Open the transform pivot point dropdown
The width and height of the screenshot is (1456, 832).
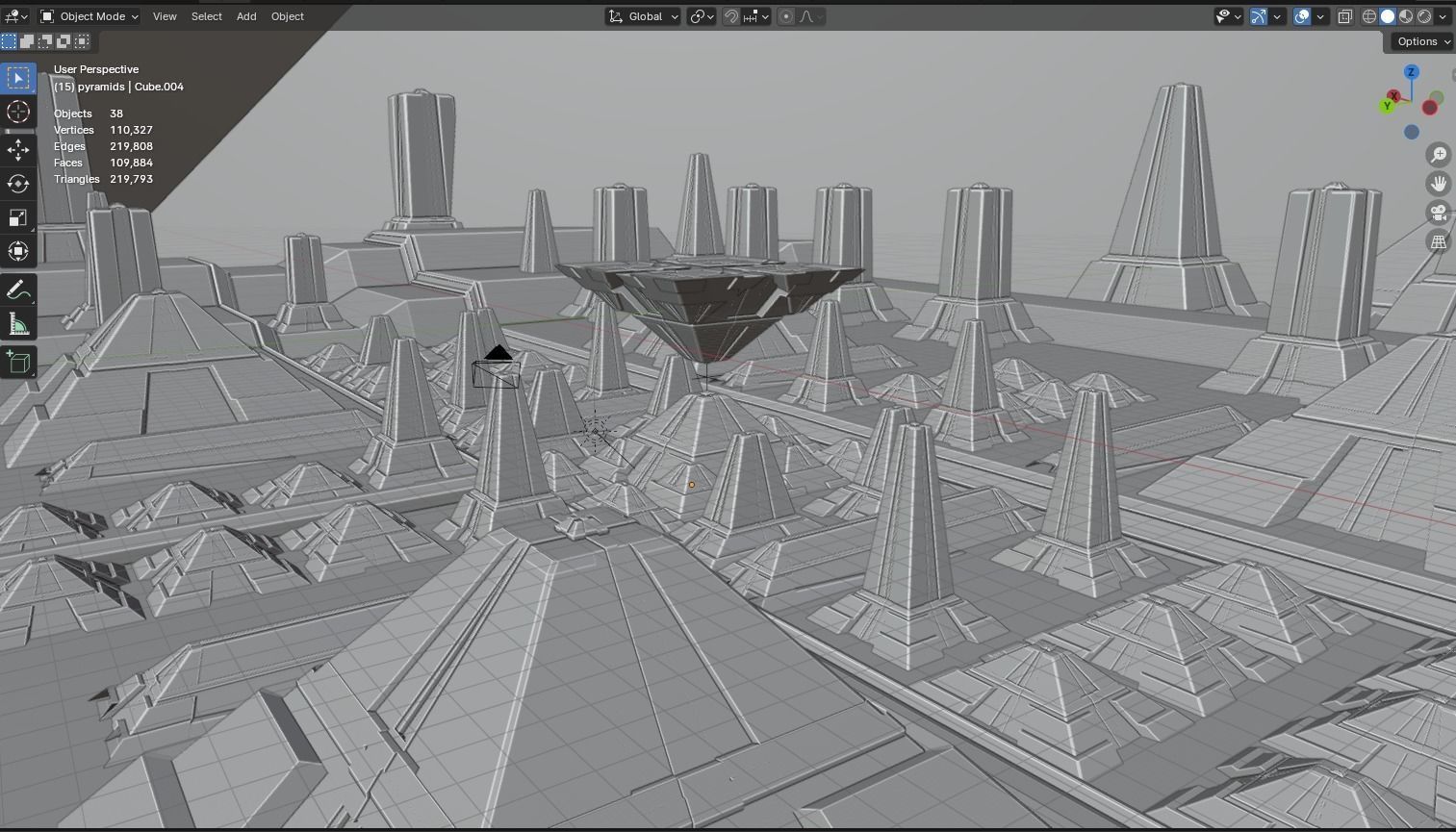coord(702,16)
